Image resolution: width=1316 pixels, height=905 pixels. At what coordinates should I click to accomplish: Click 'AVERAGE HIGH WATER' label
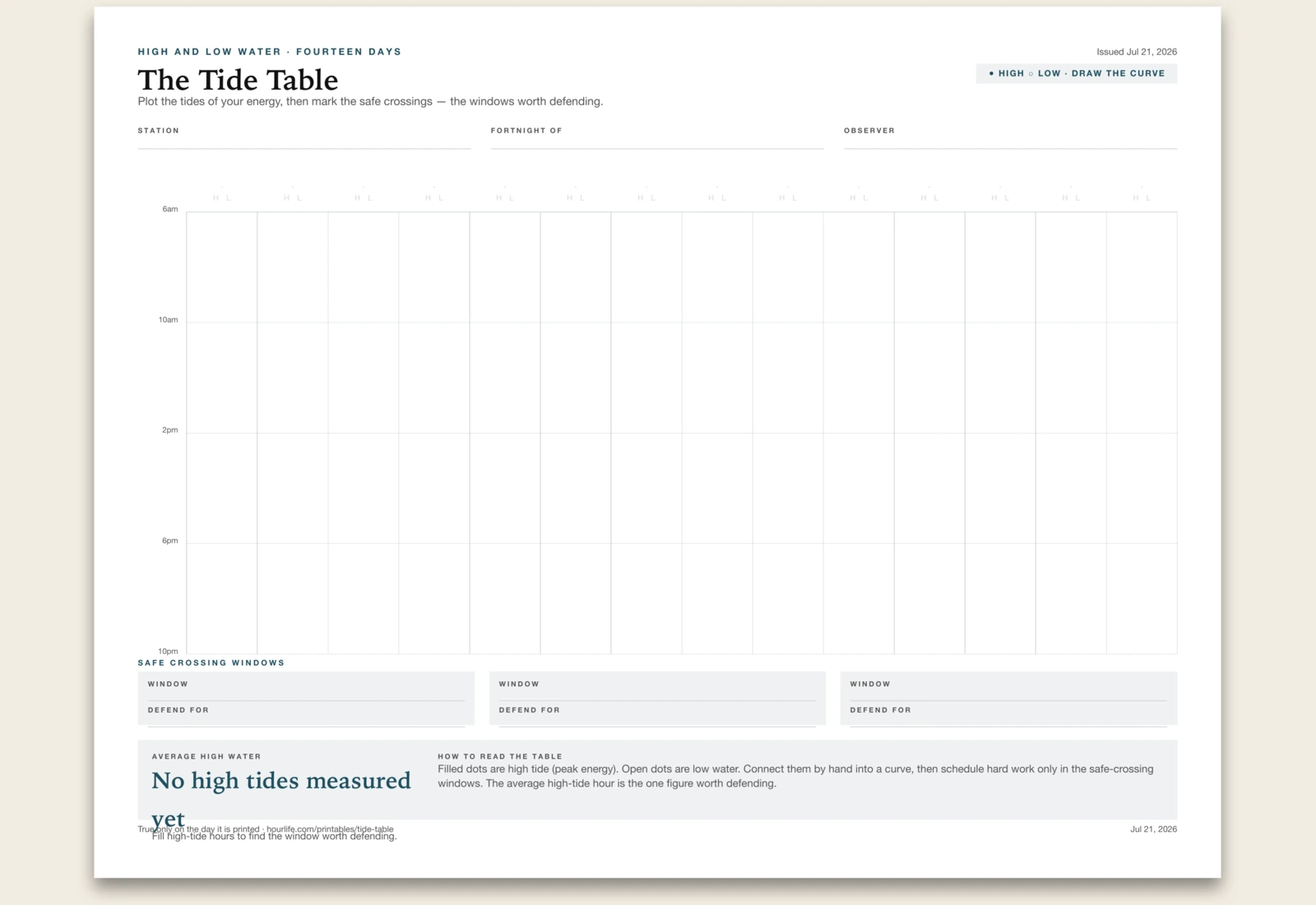[206, 757]
